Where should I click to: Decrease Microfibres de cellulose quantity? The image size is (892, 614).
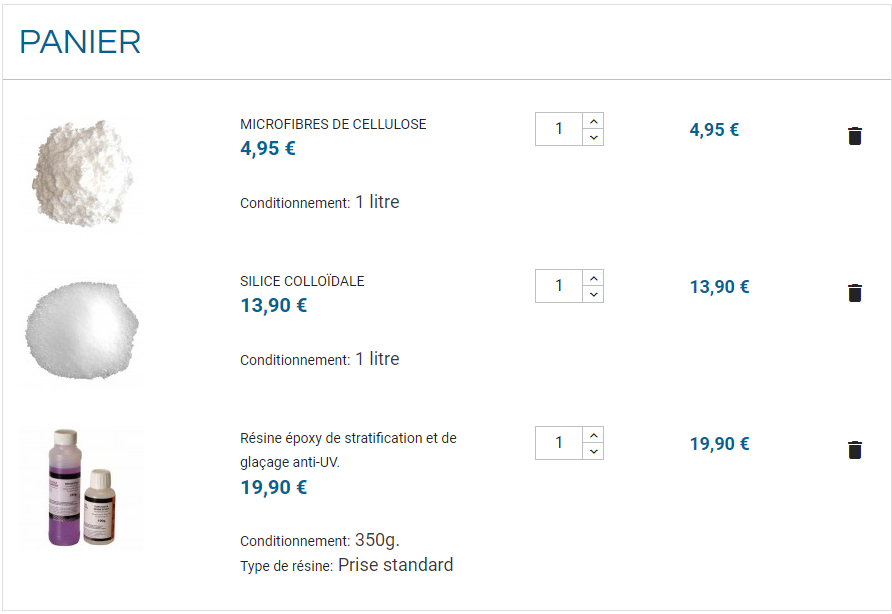pyautogui.click(x=593, y=137)
